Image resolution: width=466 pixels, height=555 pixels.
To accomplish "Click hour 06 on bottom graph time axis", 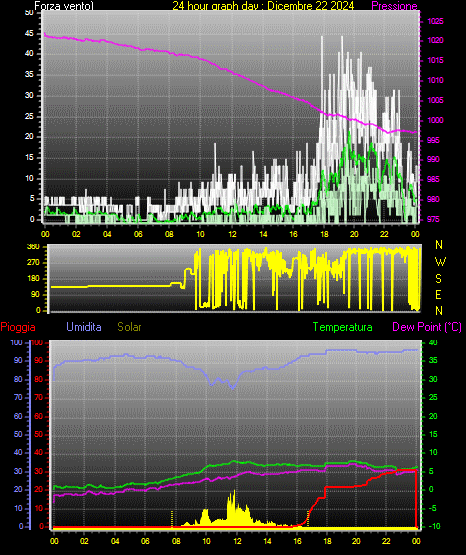I will [x=145, y=541].
